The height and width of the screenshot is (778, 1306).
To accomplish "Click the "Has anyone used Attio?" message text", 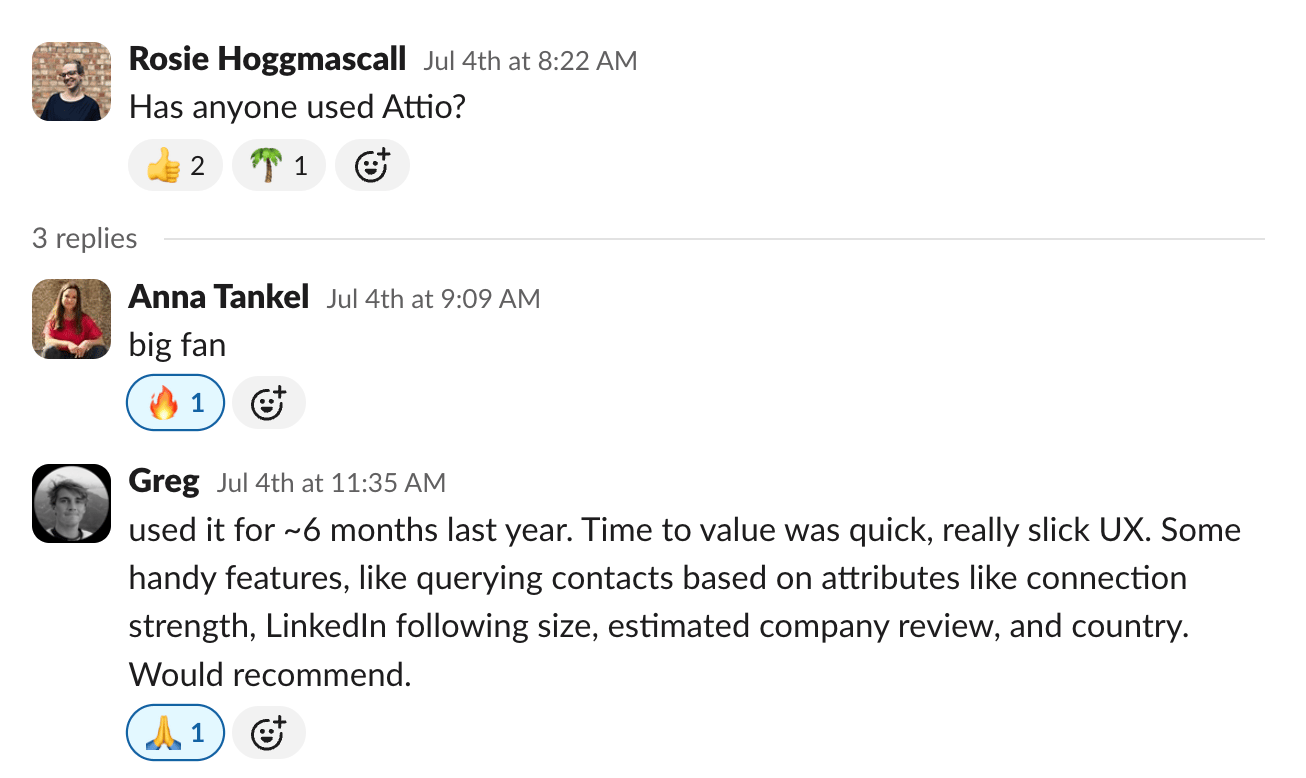I will [x=298, y=107].
